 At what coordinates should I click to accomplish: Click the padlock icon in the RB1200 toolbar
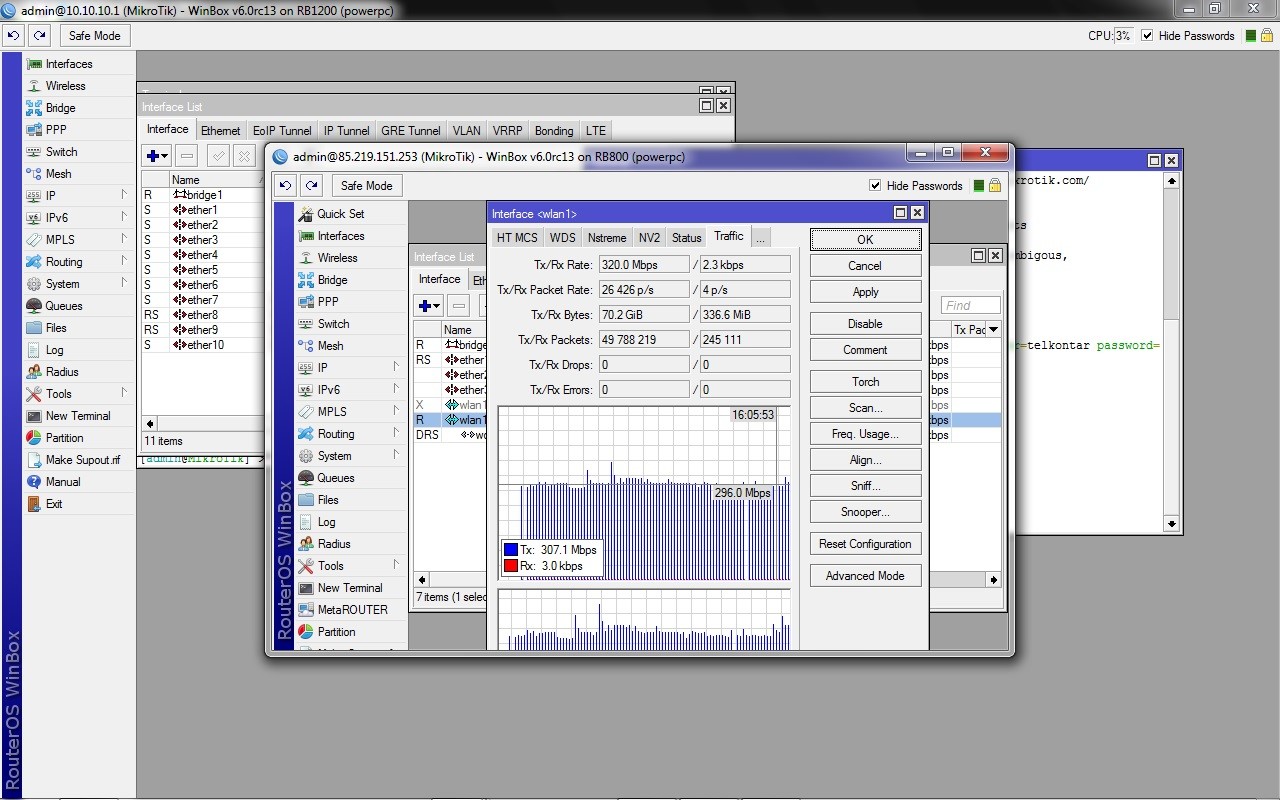pyautogui.click(x=1266, y=36)
